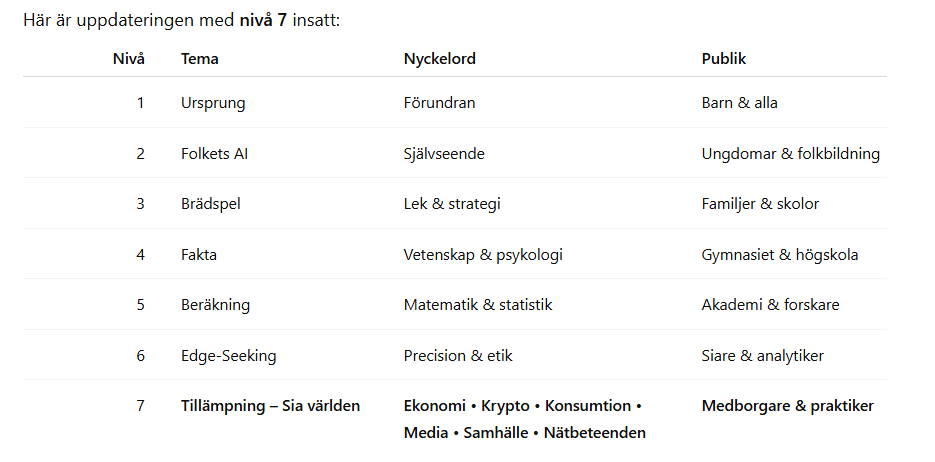
Task: Select Ungdomar & folkbildning audience cell
Action: tap(791, 154)
